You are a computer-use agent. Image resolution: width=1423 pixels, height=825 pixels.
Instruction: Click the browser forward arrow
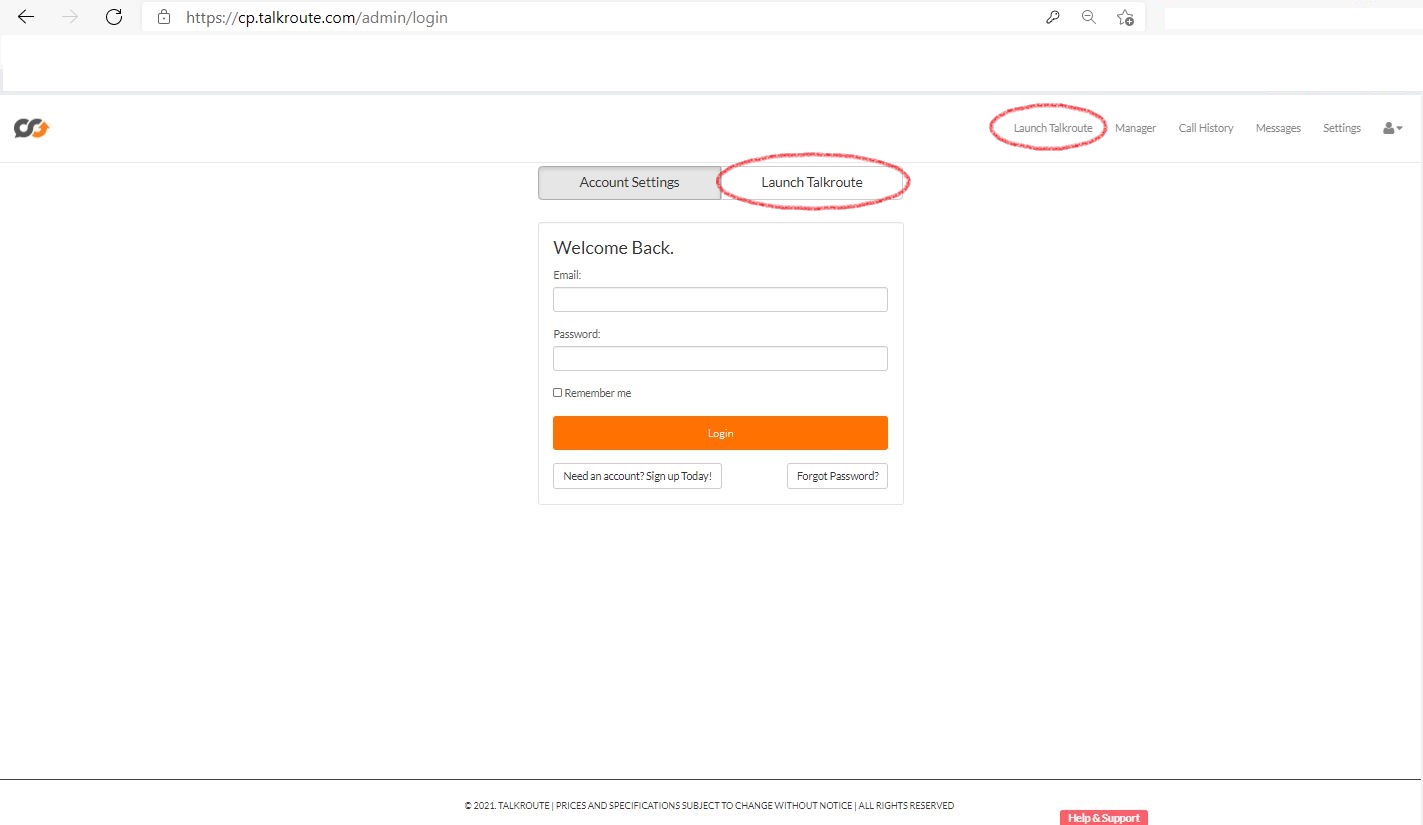point(70,17)
